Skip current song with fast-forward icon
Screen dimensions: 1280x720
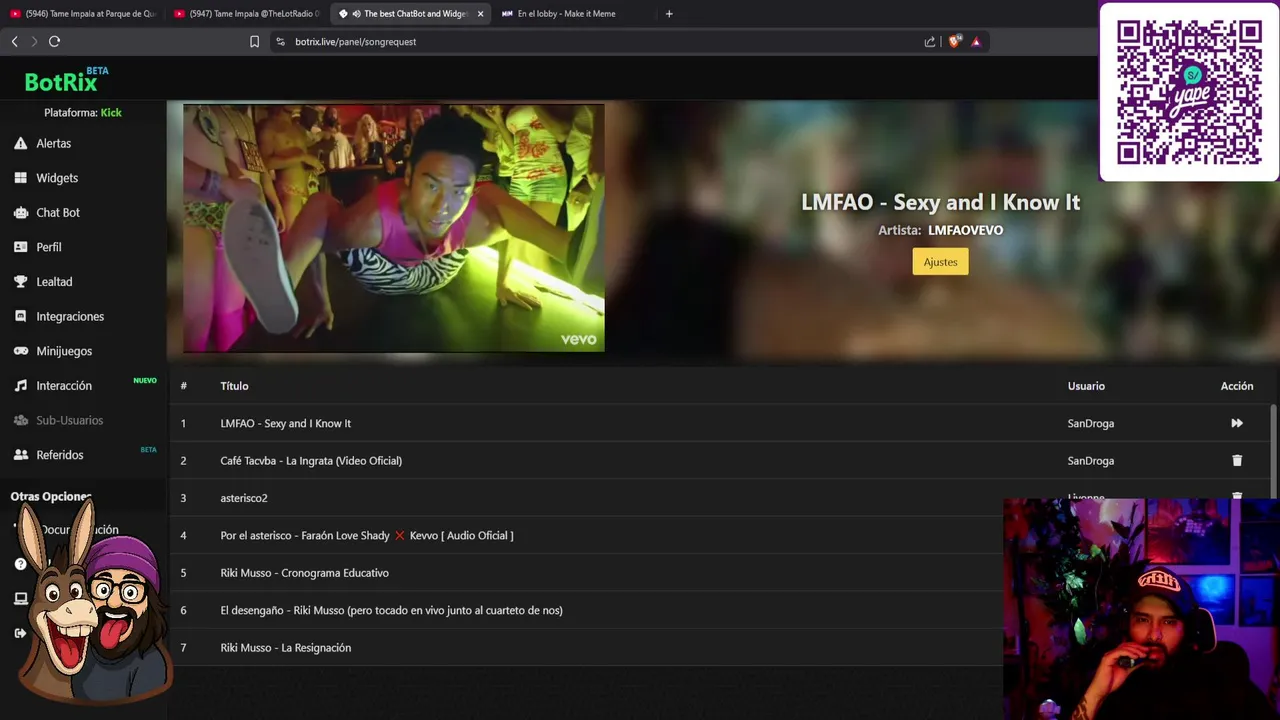coord(1237,423)
